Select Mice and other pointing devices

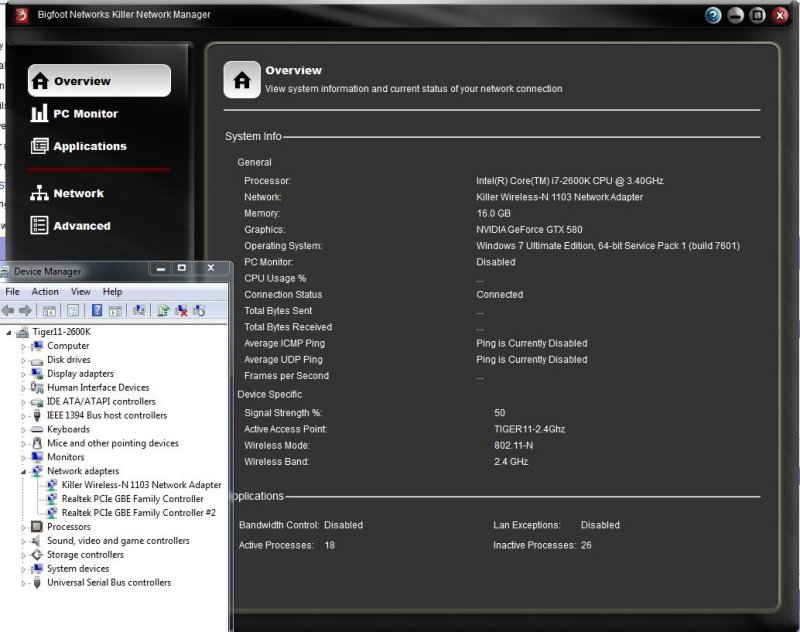point(113,443)
